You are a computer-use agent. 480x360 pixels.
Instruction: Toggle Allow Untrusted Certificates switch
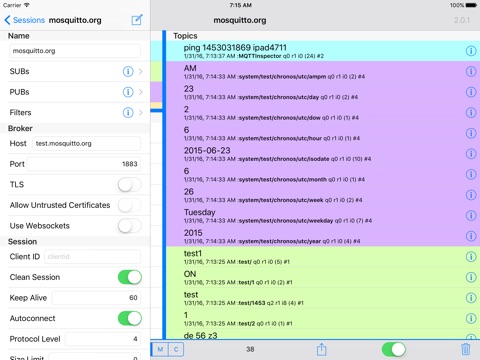[130, 205]
